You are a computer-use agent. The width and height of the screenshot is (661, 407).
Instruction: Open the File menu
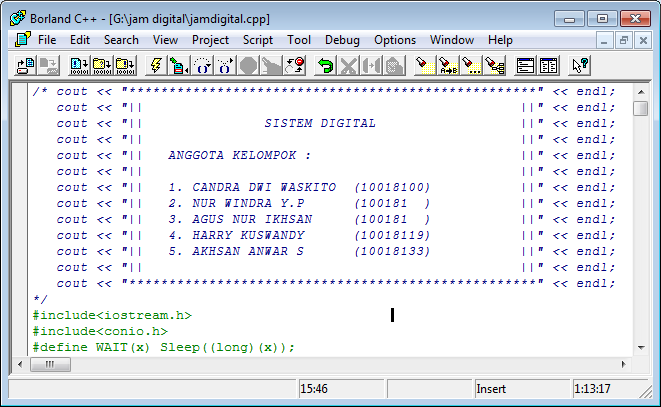click(x=47, y=40)
